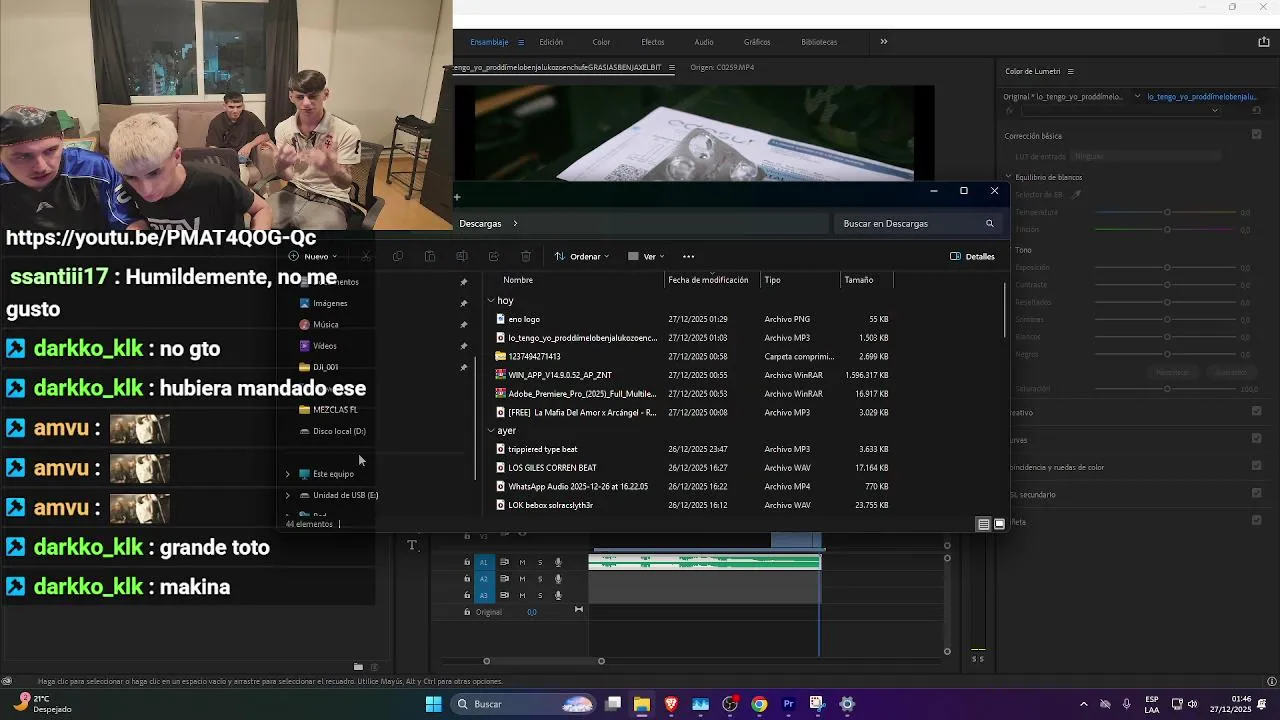Solo audio track A2 with S button
Image resolution: width=1280 pixels, height=720 pixels.
540,579
